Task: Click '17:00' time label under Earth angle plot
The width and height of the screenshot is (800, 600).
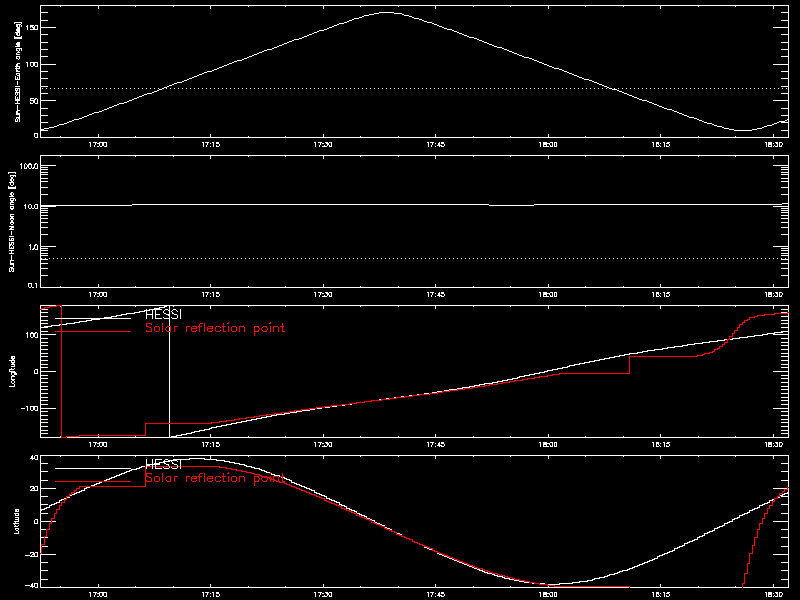Action: [x=97, y=144]
